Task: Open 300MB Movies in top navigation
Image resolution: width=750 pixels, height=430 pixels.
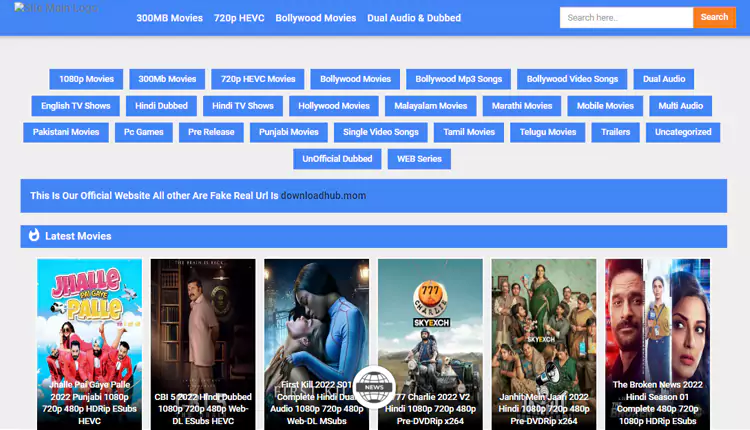Action: coord(169,18)
